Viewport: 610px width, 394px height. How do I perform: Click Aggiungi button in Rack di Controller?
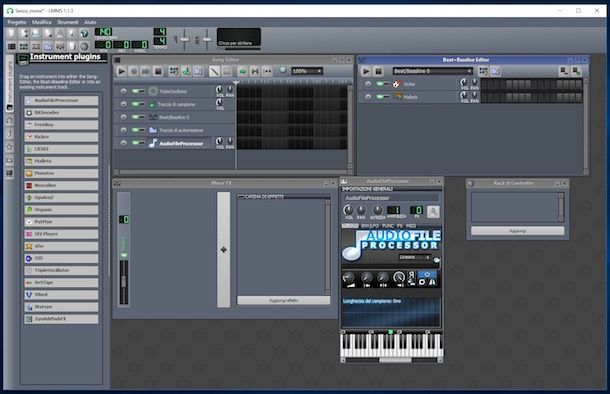pos(517,231)
